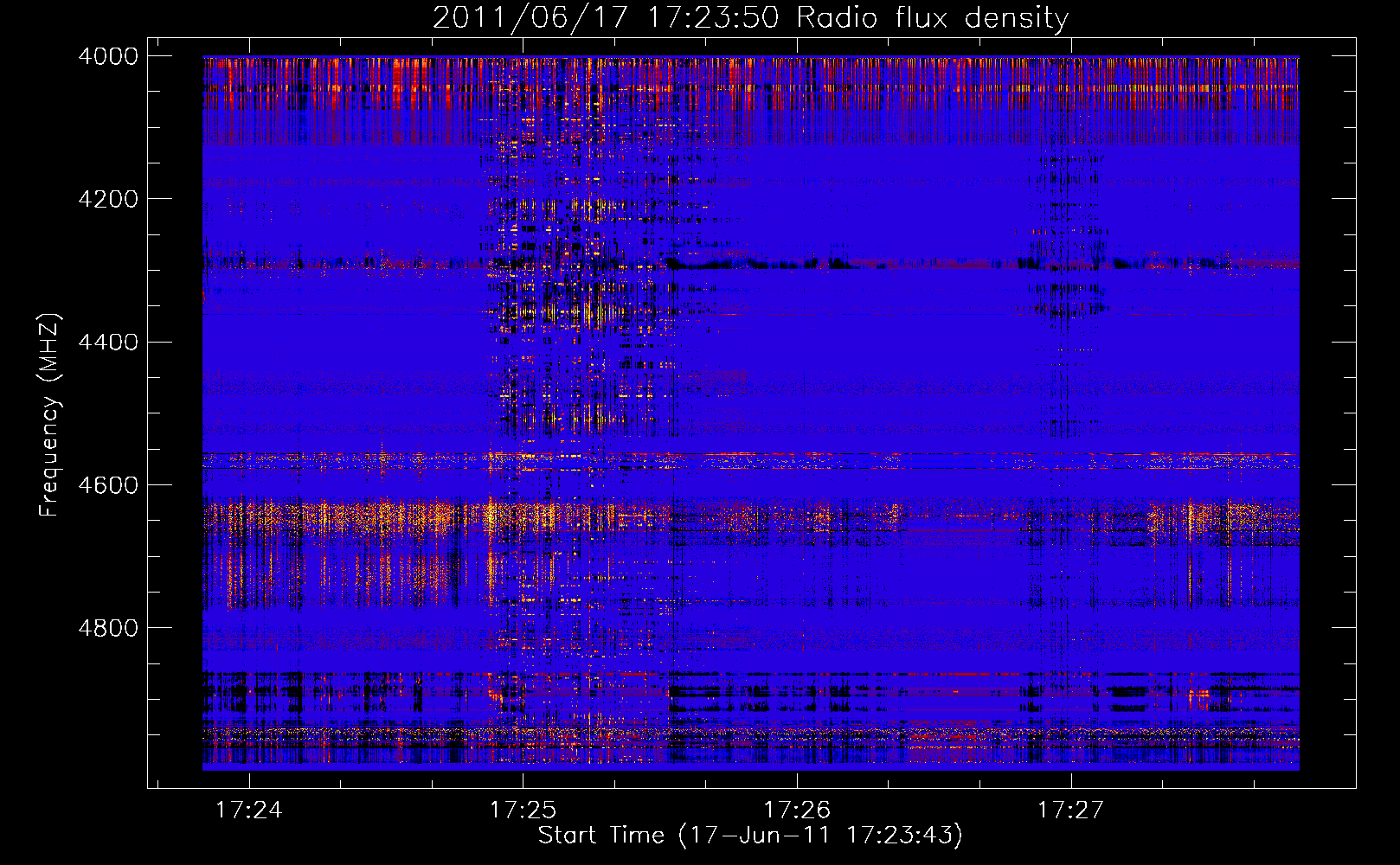Select the 4000 frequency tick label

[108, 56]
